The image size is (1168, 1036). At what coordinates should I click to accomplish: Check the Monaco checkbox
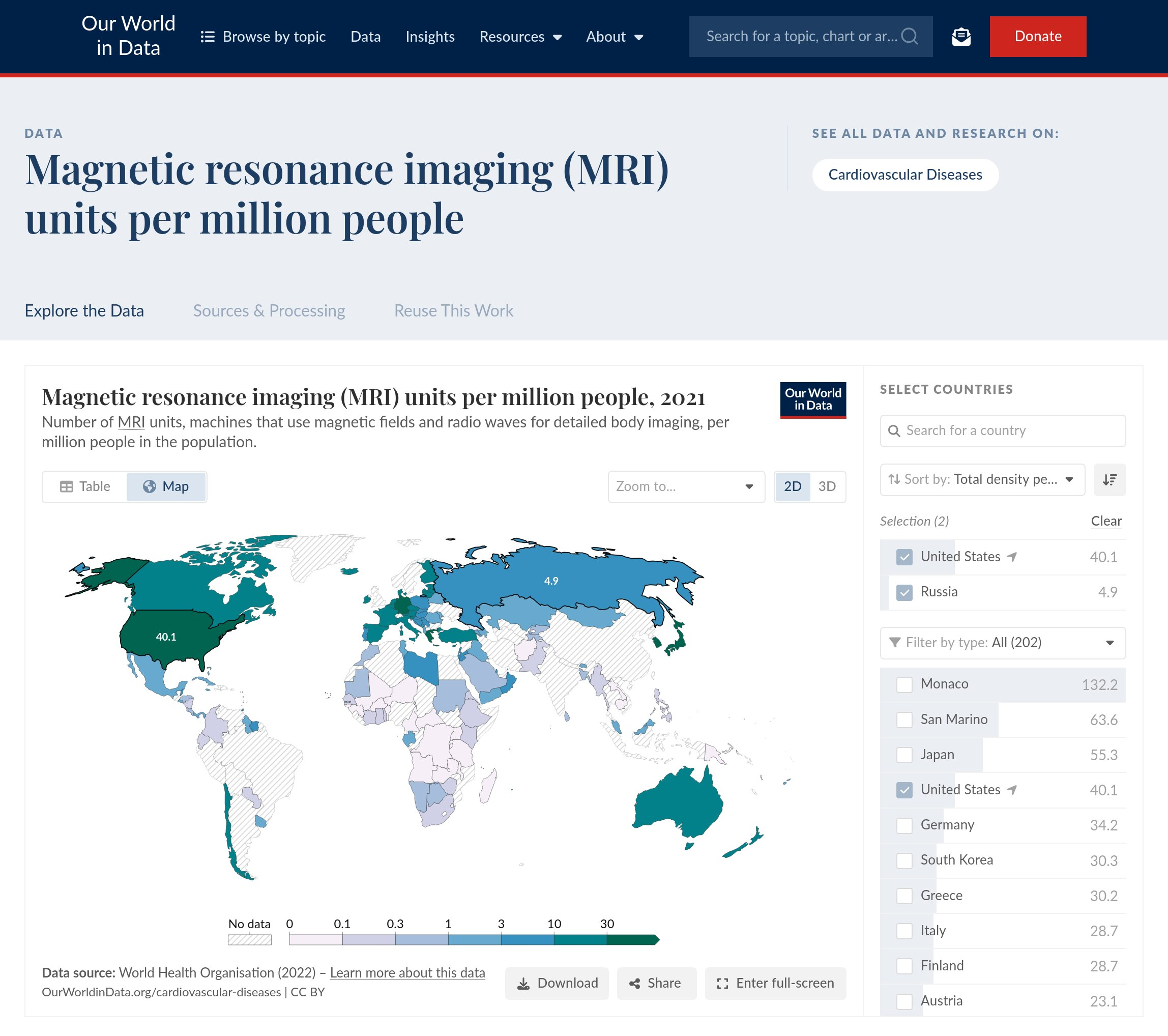tap(904, 684)
